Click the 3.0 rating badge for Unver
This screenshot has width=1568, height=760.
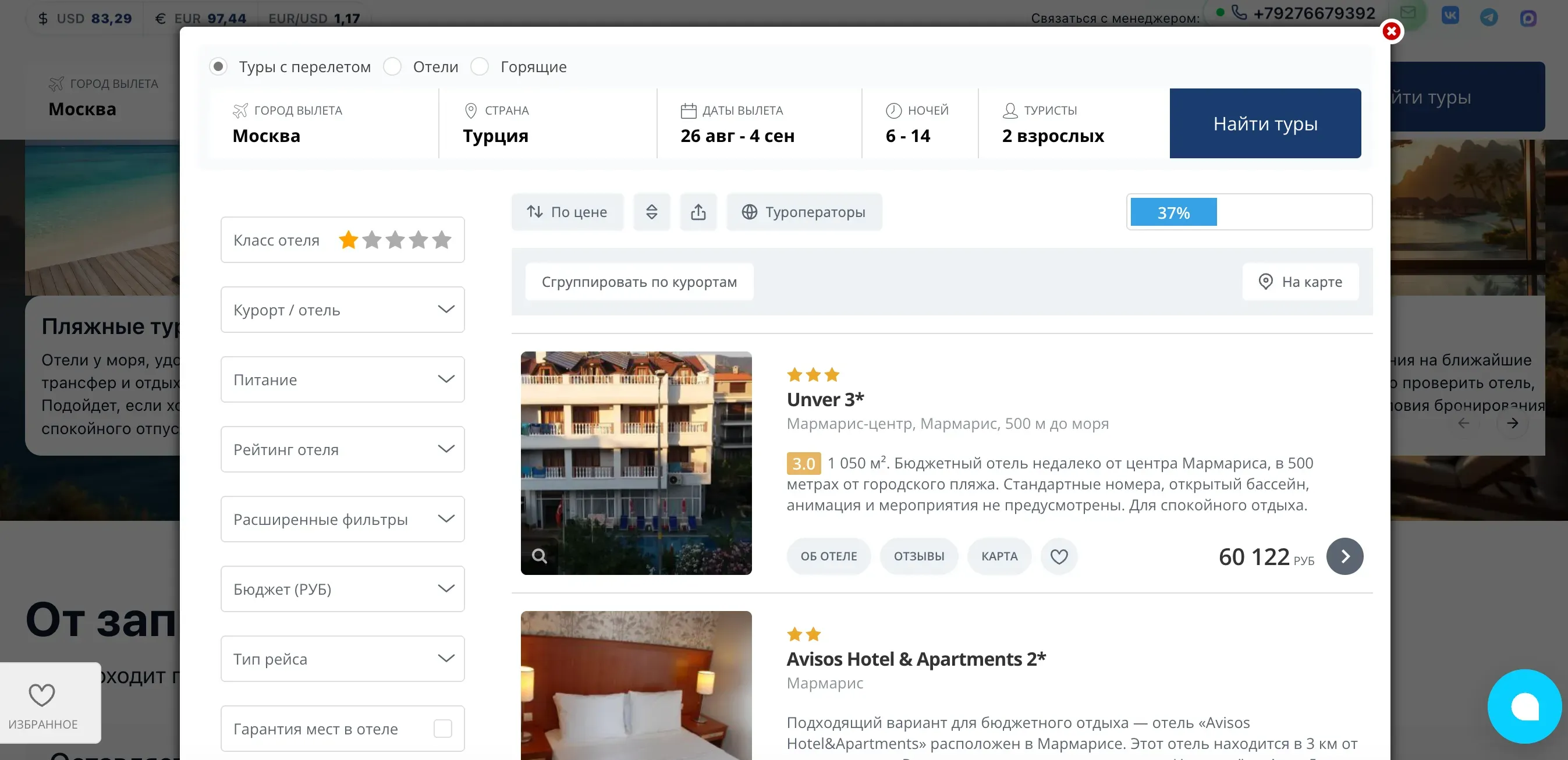(803, 463)
